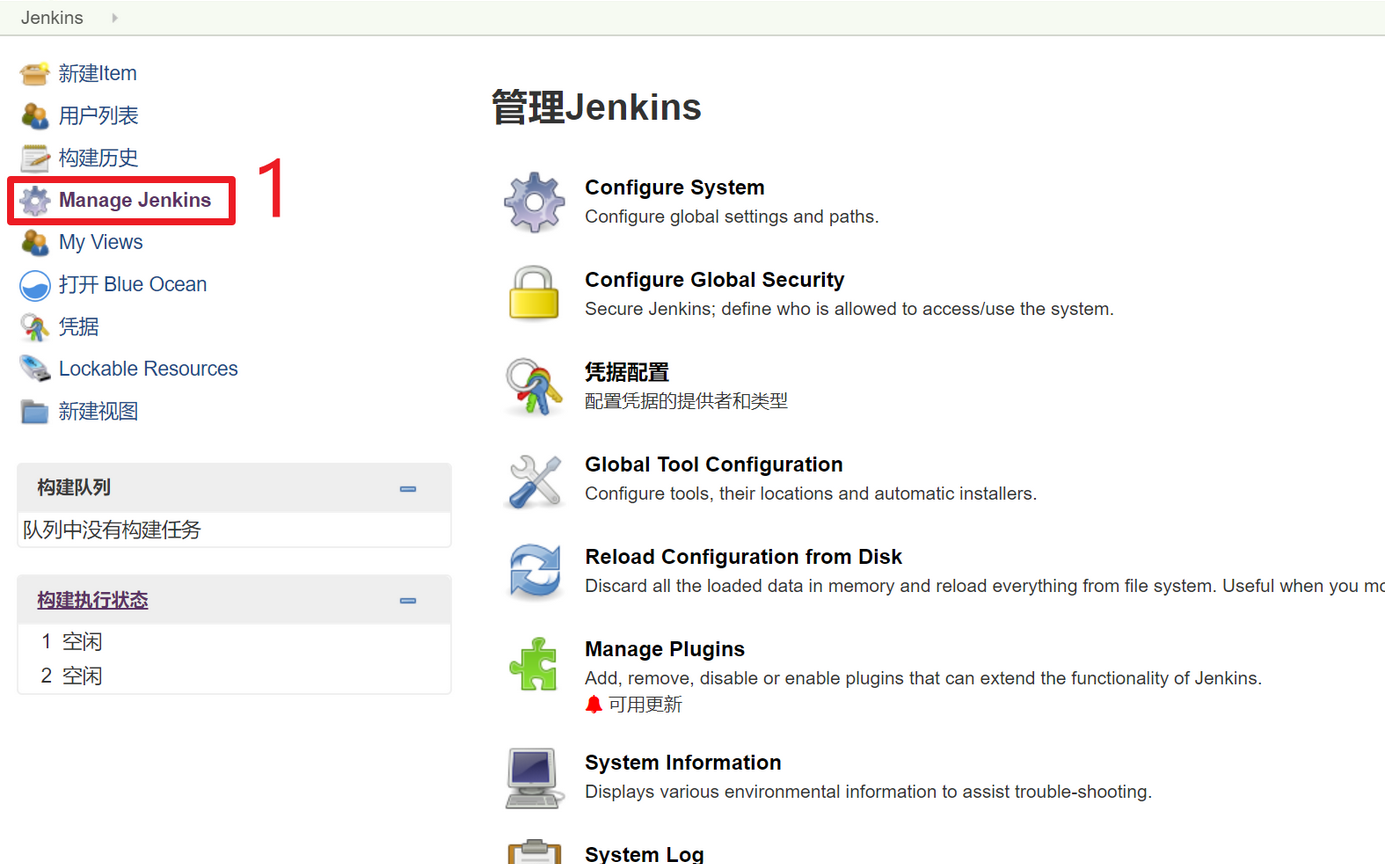Click the red bell 可用更新 icon
Viewport: 1385px width, 864px height.
(x=594, y=705)
